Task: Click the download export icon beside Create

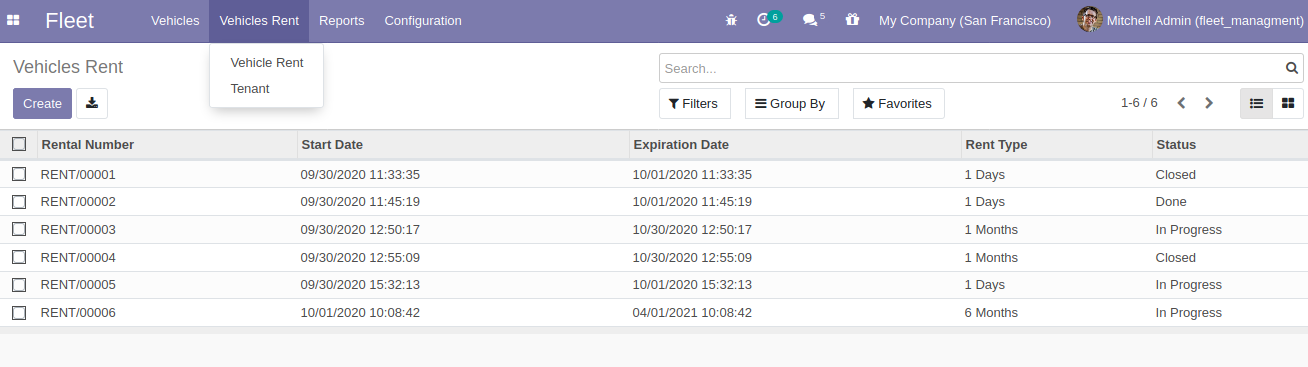Action: point(92,103)
